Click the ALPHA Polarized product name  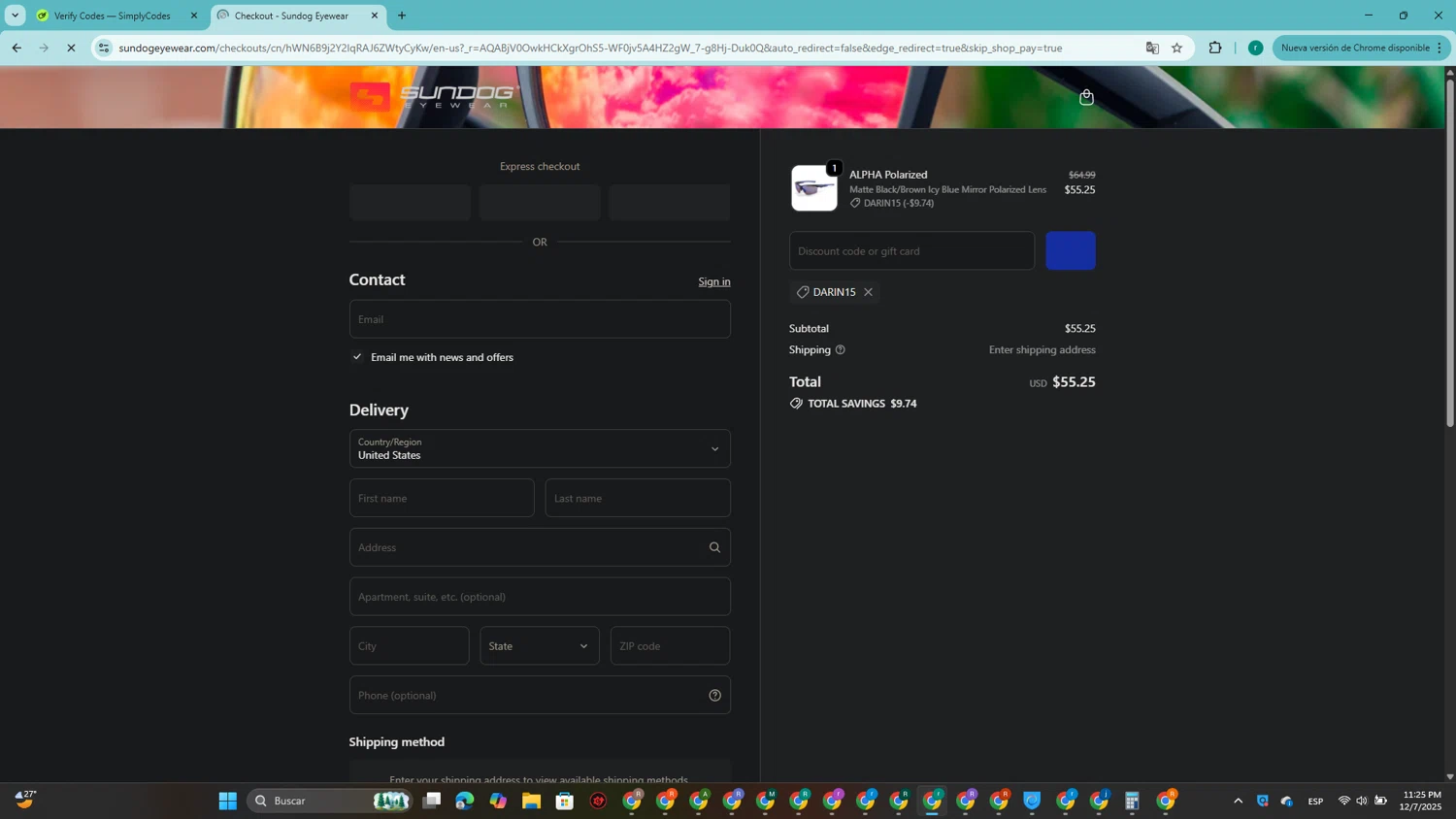(888, 175)
